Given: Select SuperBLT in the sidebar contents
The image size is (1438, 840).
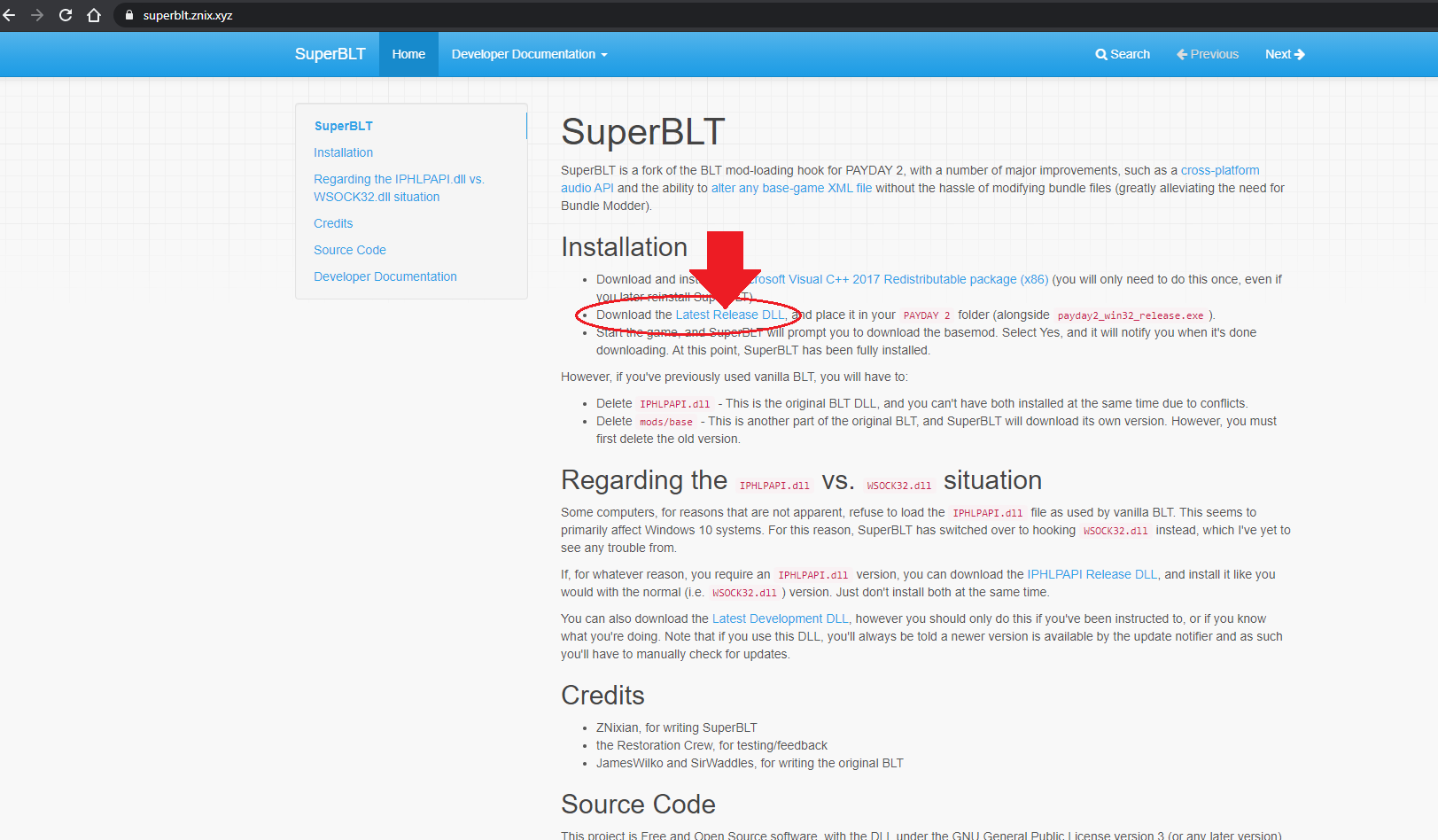Looking at the screenshot, I should click(344, 126).
